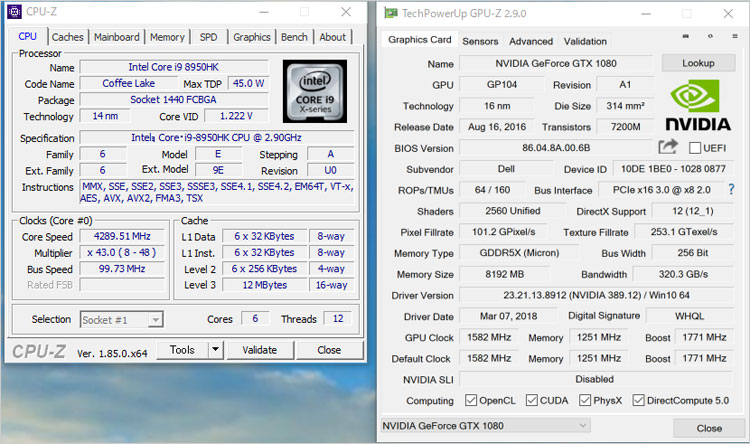Click the Cores value 6
The width and height of the screenshot is (750, 444).
[255, 319]
